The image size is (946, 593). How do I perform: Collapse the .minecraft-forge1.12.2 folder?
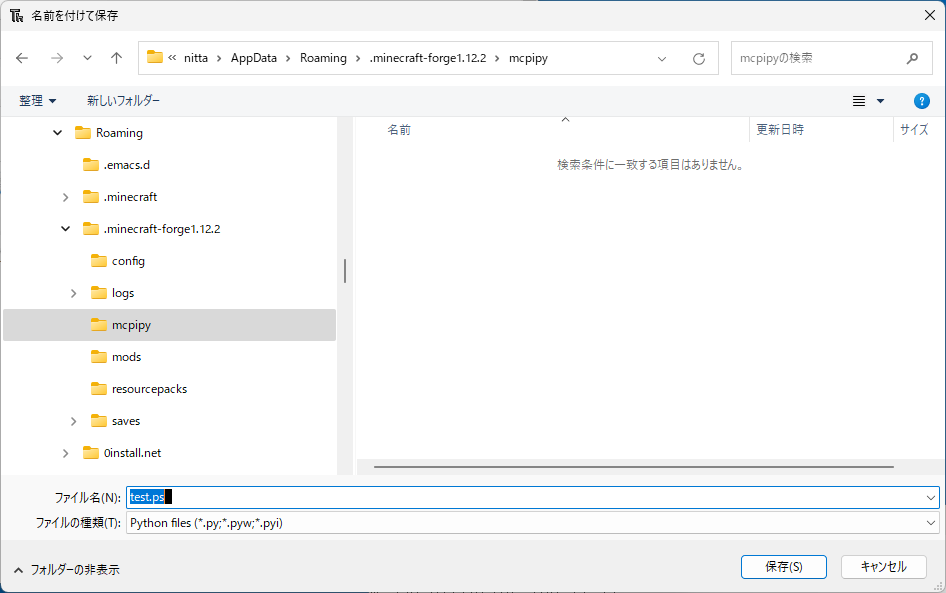click(66, 229)
